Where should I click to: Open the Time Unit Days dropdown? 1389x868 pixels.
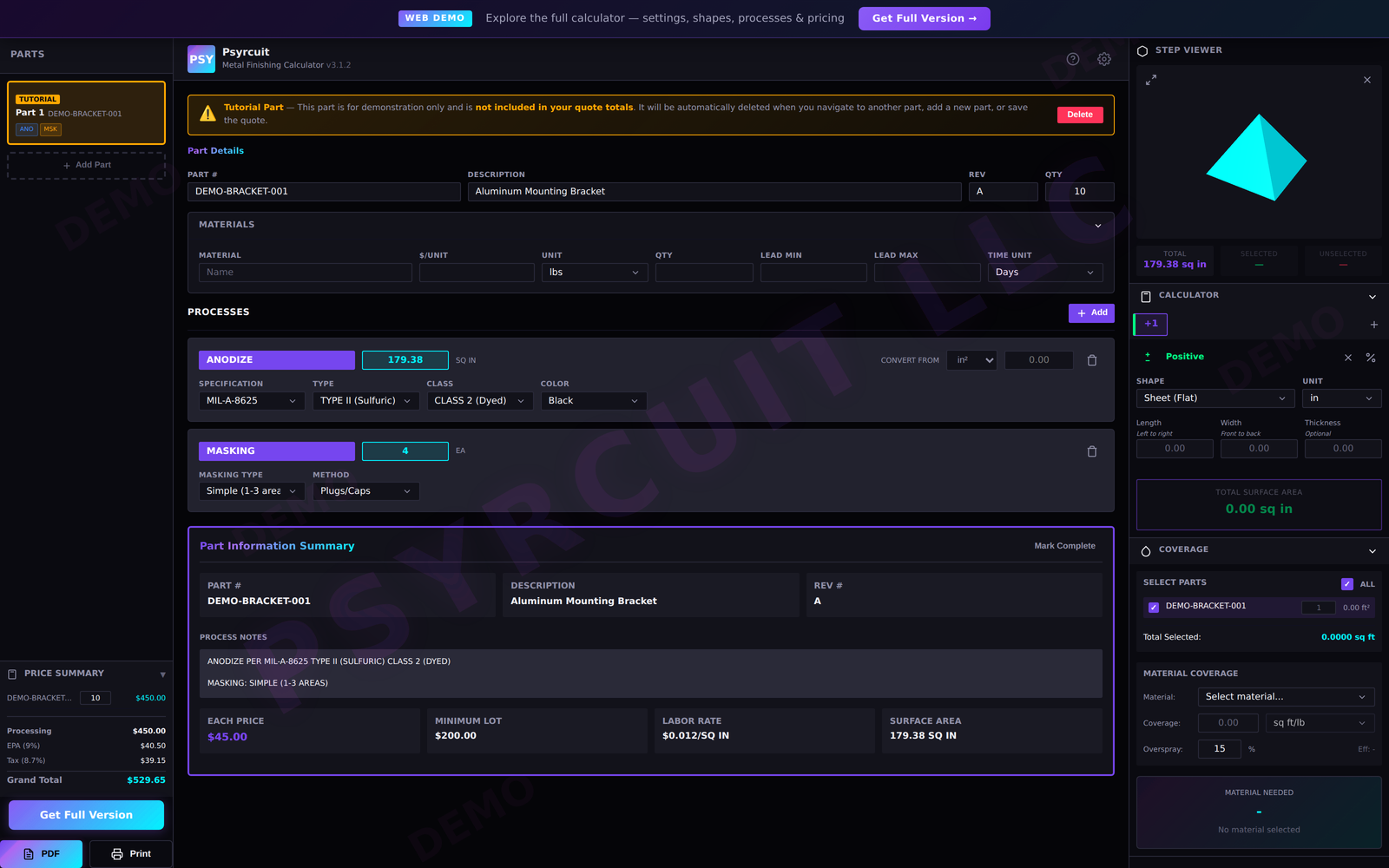coord(1045,273)
